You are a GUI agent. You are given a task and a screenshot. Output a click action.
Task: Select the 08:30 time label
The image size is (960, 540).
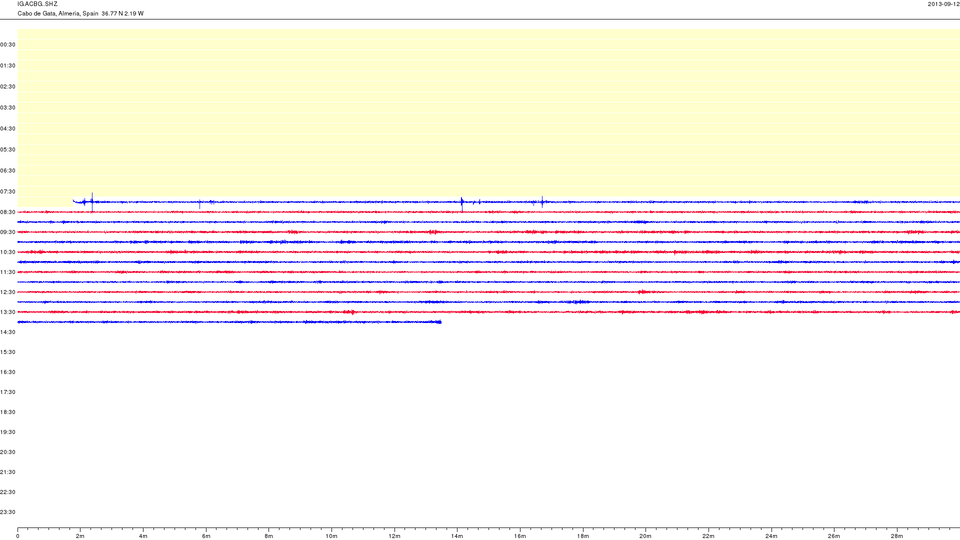8,212
